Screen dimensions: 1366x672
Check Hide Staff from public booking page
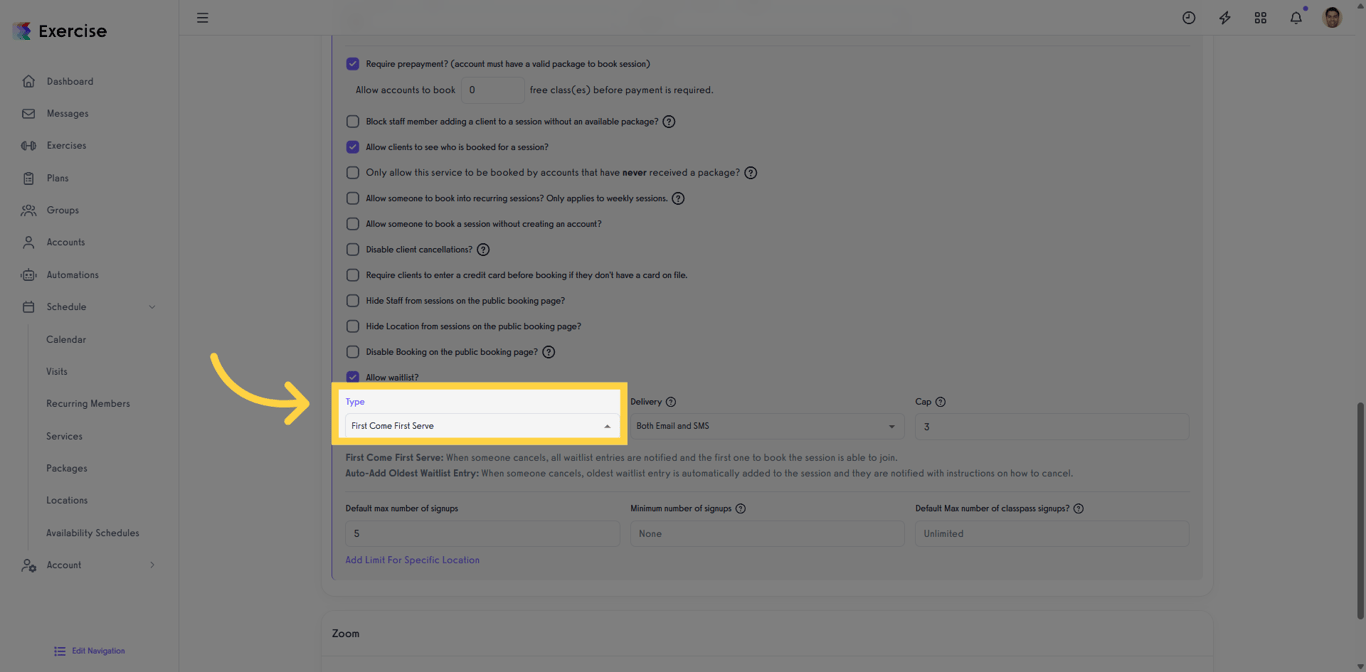[352, 300]
